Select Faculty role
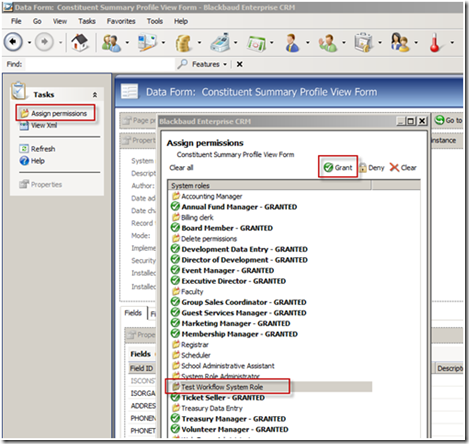Viewport: 469px width, 444px height. [x=187, y=292]
